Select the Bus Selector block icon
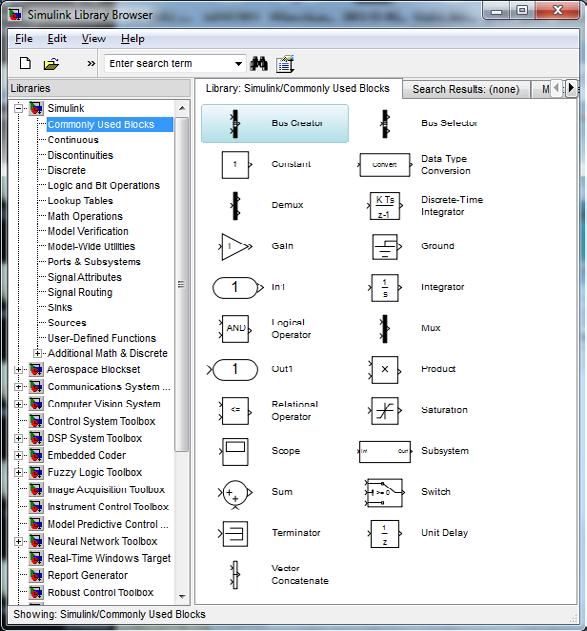 pyautogui.click(x=385, y=124)
